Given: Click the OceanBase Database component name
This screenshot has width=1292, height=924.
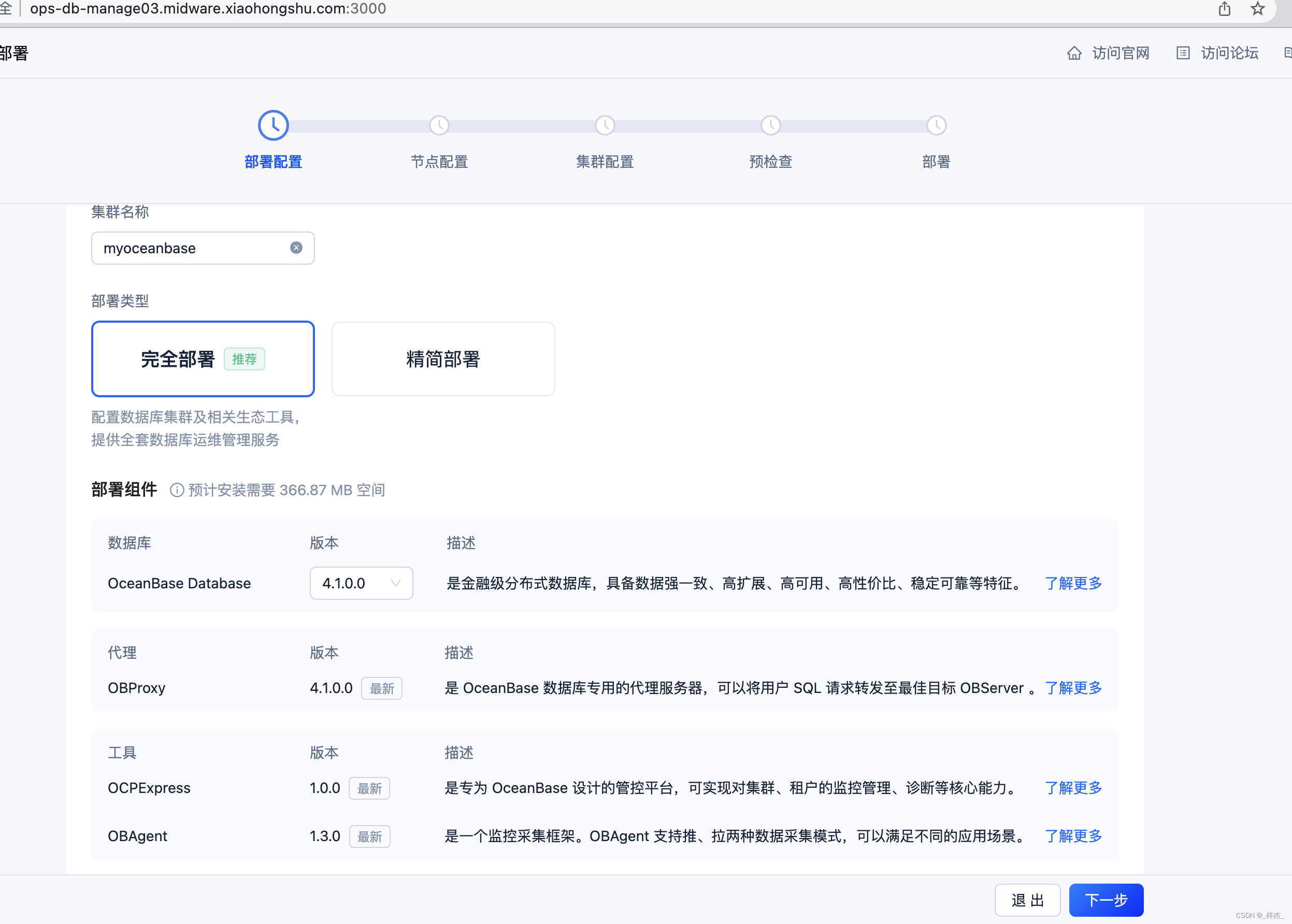Looking at the screenshot, I should (x=179, y=583).
